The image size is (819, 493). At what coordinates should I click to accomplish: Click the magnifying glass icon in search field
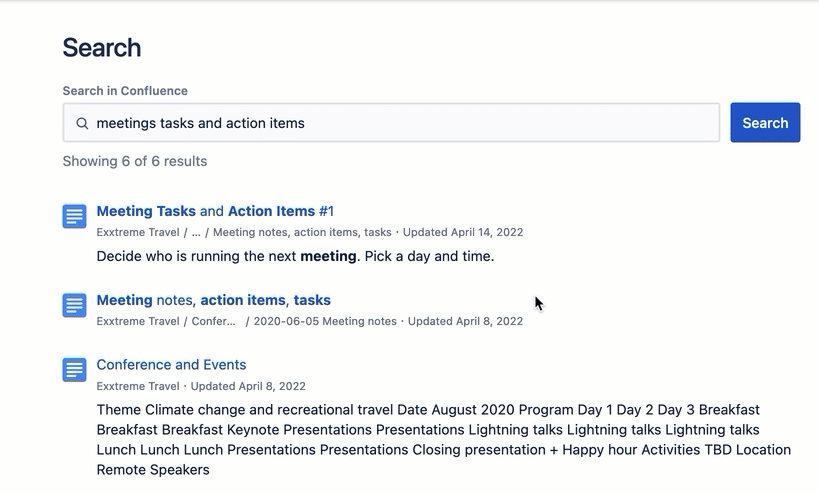[82, 123]
